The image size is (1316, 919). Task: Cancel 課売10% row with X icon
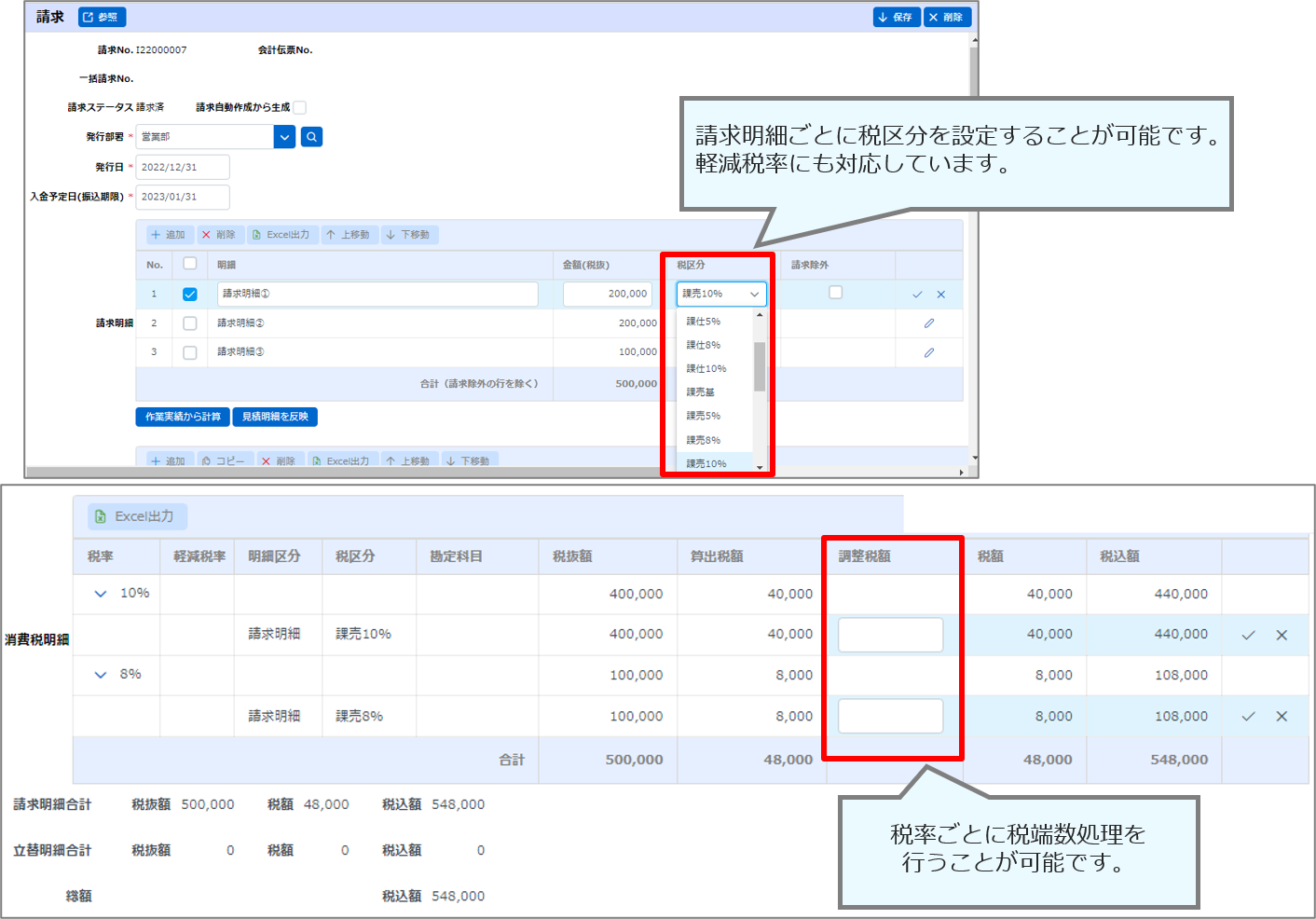pyautogui.click(x=1282, y=636)
